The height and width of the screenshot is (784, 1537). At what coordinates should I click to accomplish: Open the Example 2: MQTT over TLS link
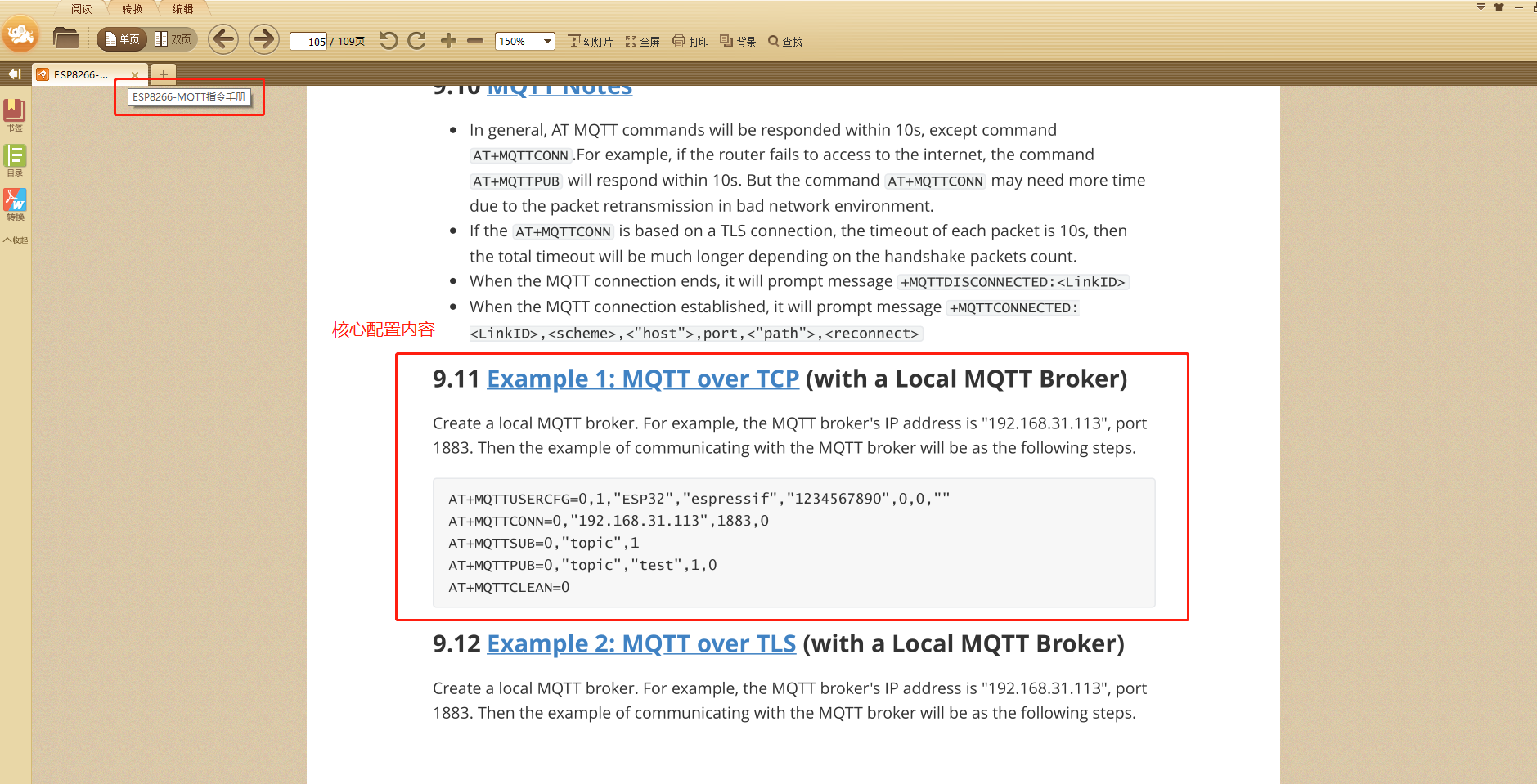pyautogui.click(x=641, y=644)
